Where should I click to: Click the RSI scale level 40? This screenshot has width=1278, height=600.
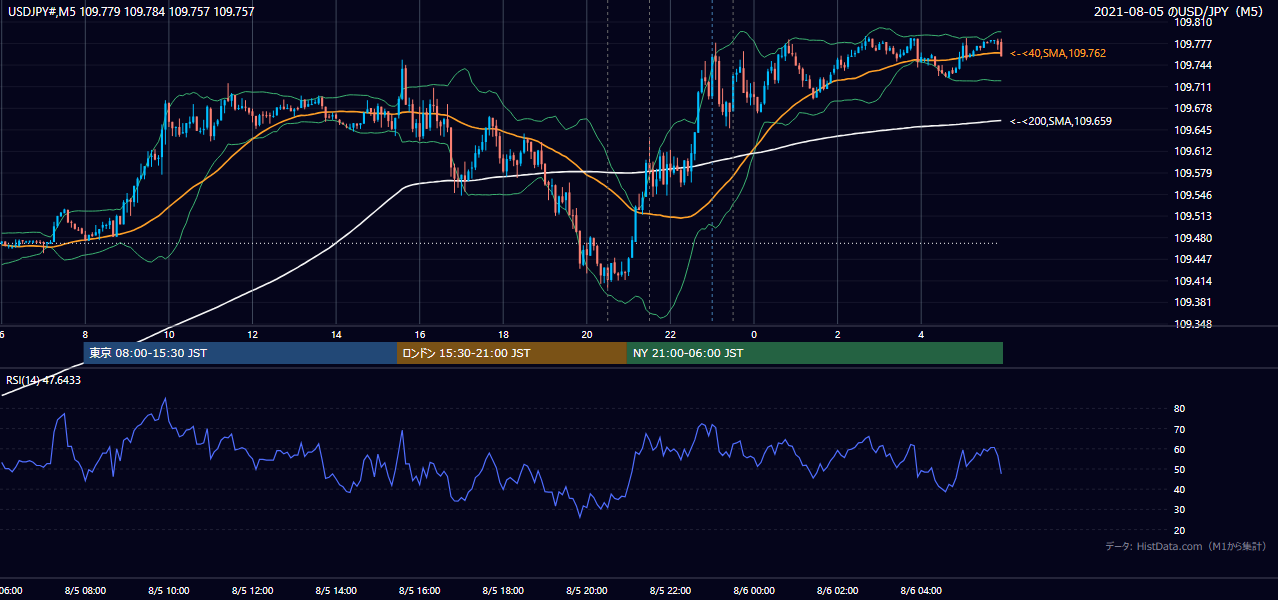point(1179,489)
